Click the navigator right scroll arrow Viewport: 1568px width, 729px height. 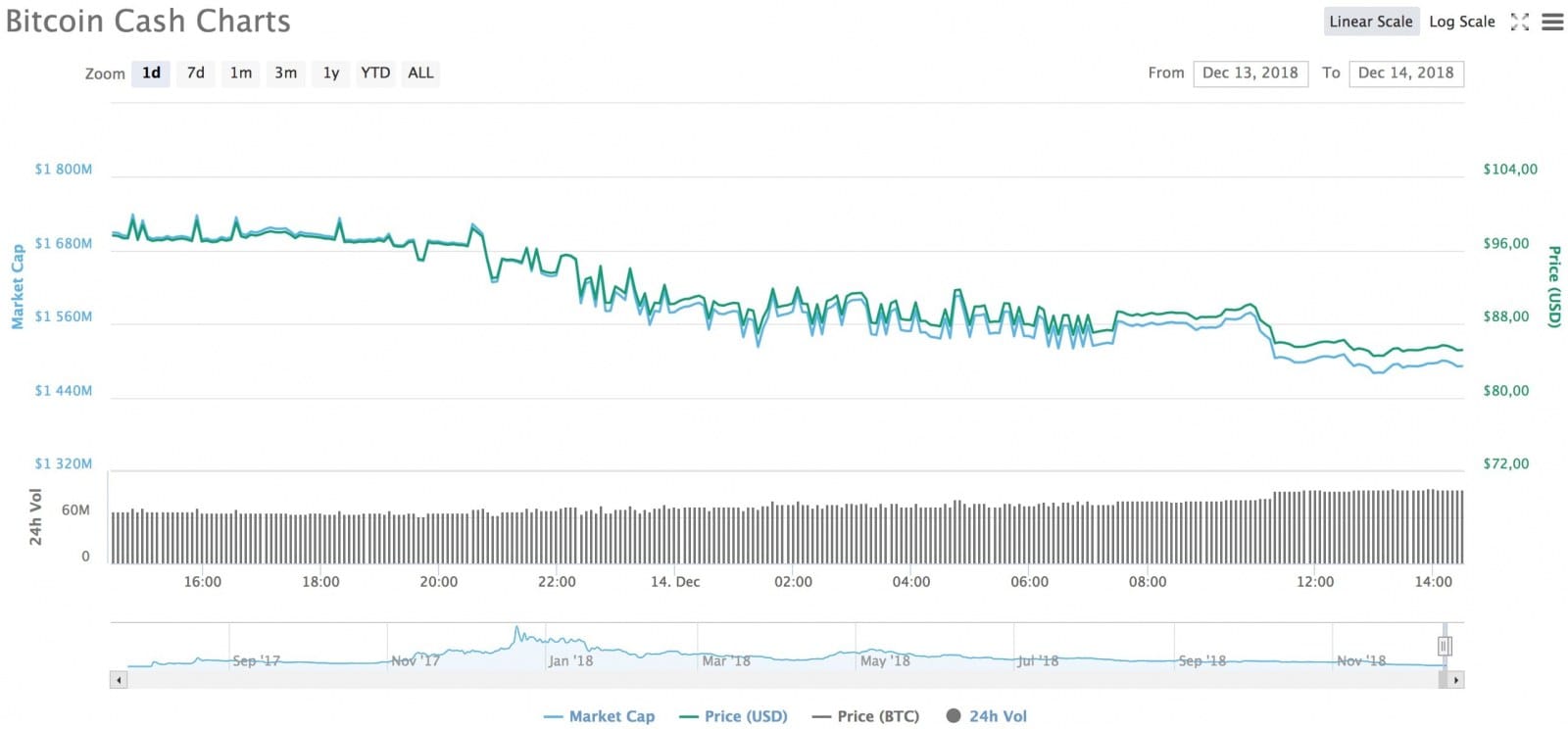pos(1456,679)
